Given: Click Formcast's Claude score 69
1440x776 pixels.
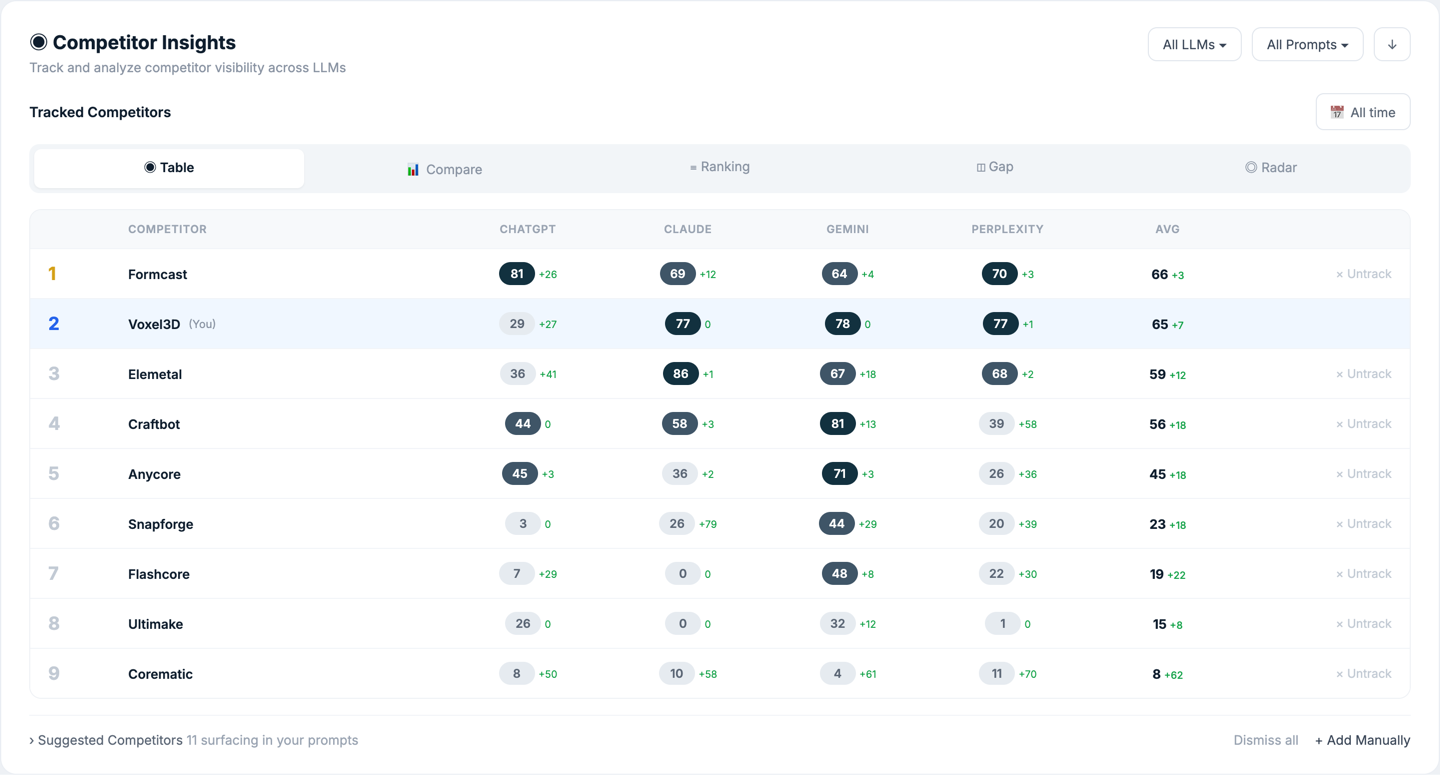Looking at the screenshot, I should click(678, 274).
